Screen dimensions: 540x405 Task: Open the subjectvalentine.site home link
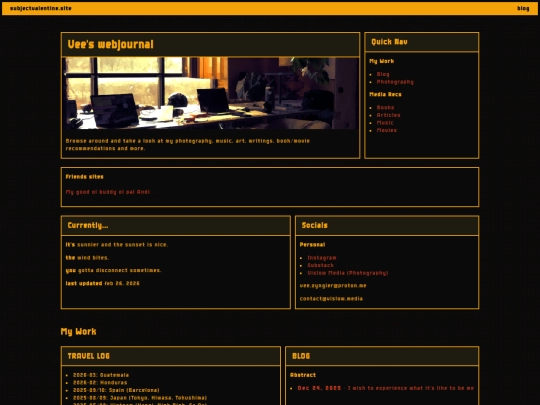coord(41,8)
